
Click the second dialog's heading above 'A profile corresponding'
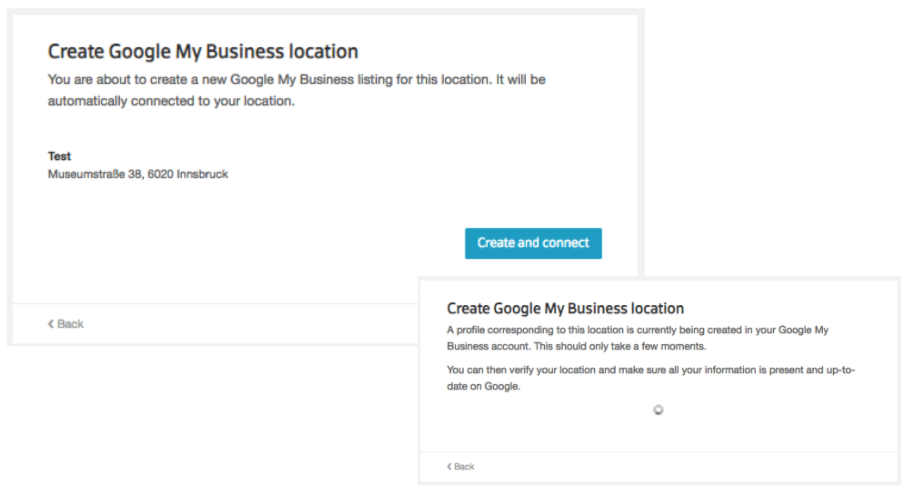(x=565, y=308)
